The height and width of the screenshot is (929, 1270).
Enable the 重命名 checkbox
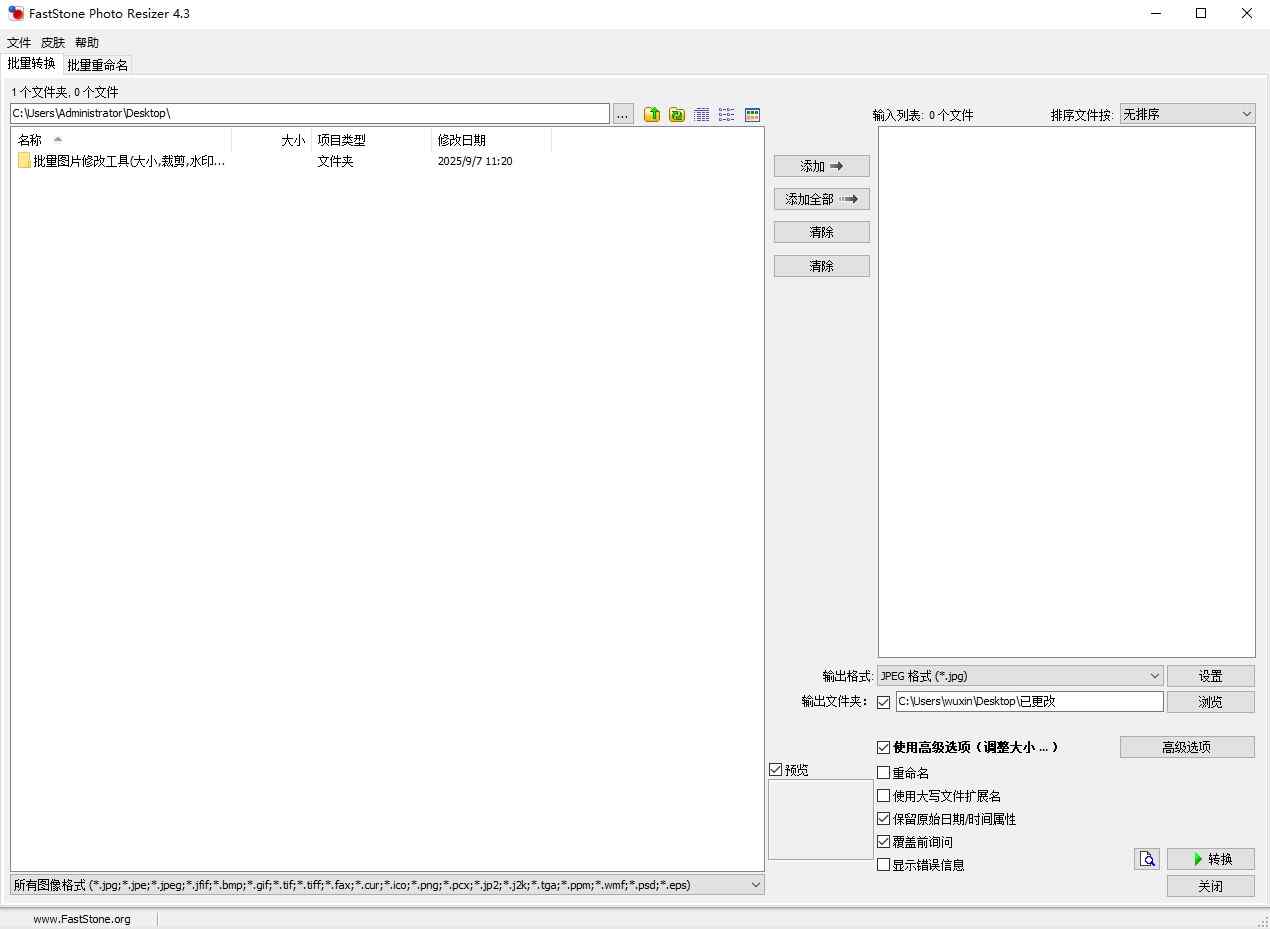coord(883,773)
